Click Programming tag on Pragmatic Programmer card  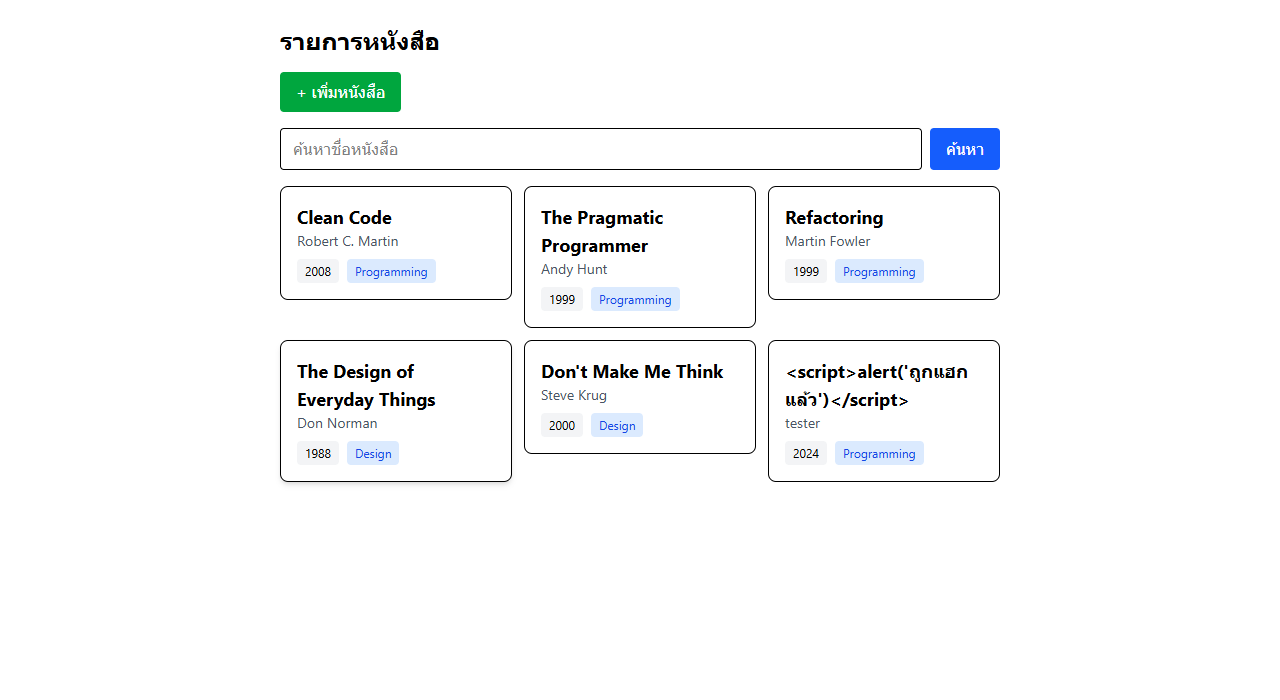[x=635, y=299]
